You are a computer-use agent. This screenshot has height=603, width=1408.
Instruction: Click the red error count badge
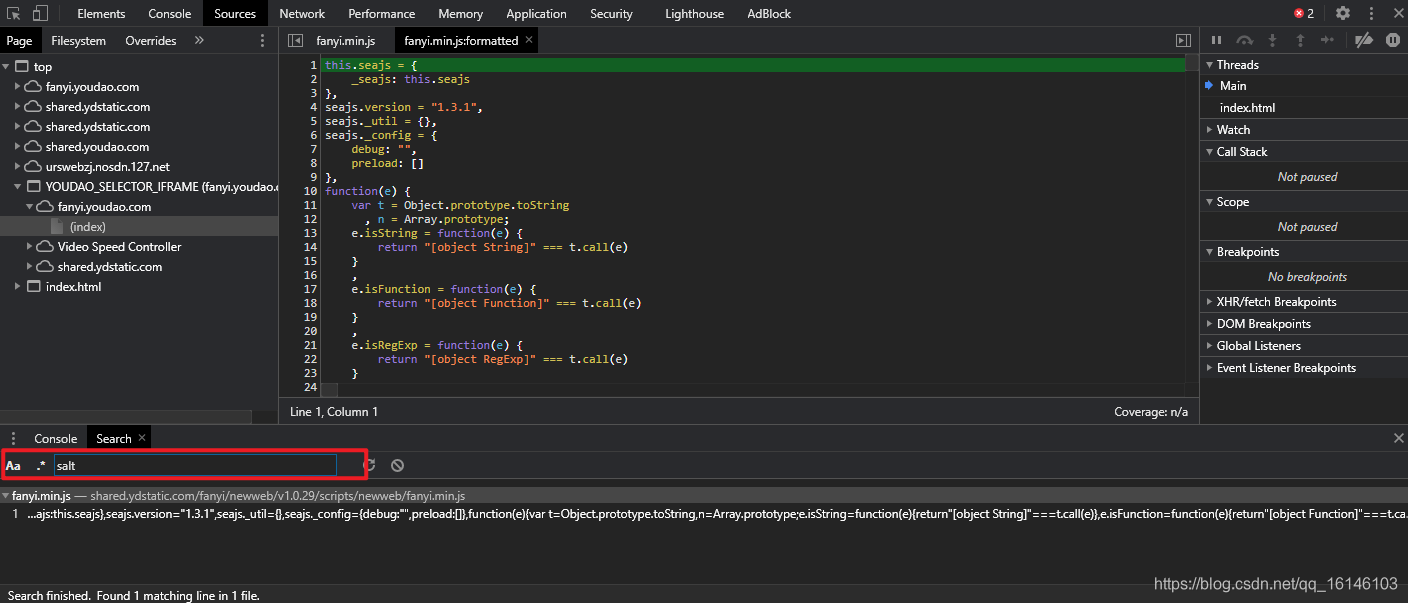[1303, 13]
